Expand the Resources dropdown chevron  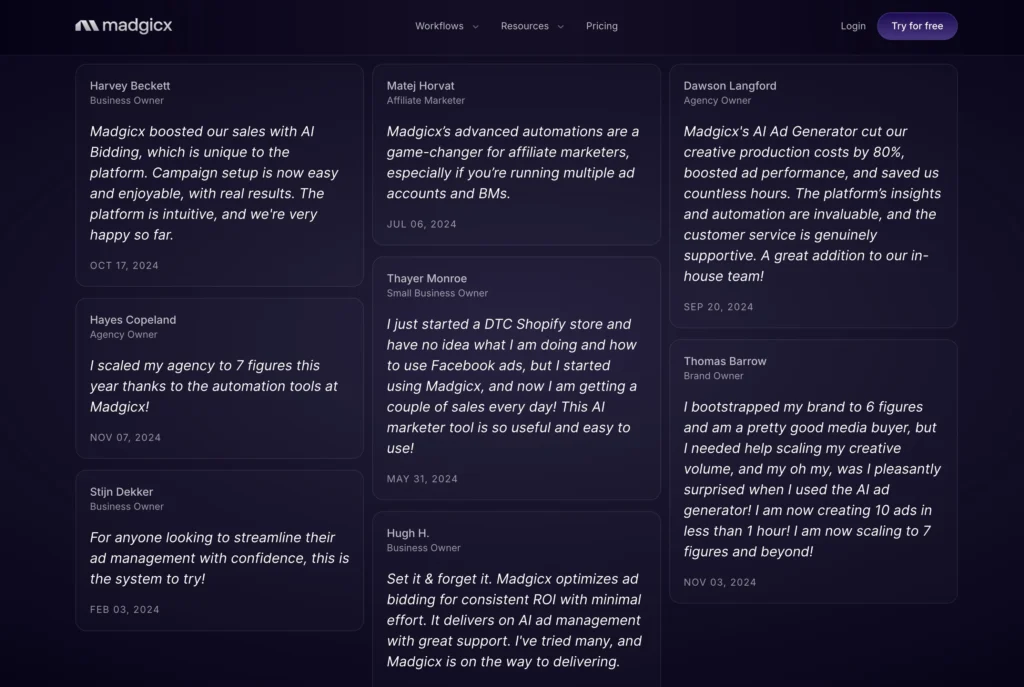(x=560, y=27)
